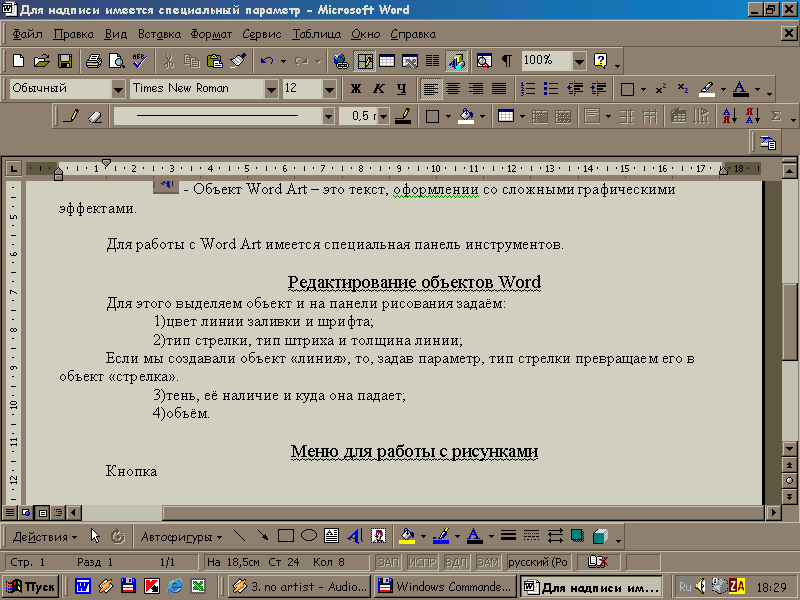Draw a Rectangle shape
This screenshot has height=600, width=800.
pos(286,536)
